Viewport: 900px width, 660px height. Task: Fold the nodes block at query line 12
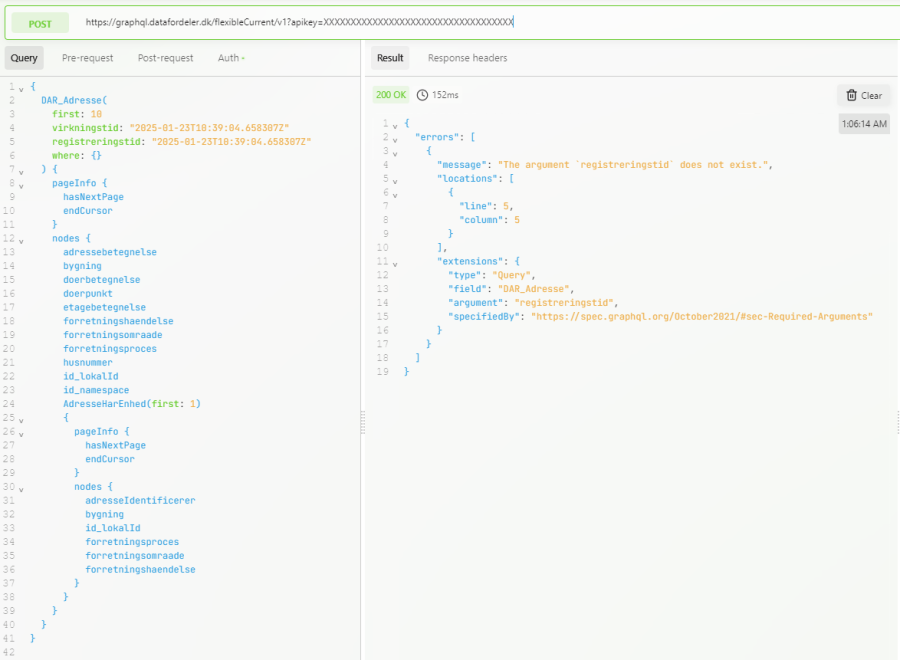21,239
